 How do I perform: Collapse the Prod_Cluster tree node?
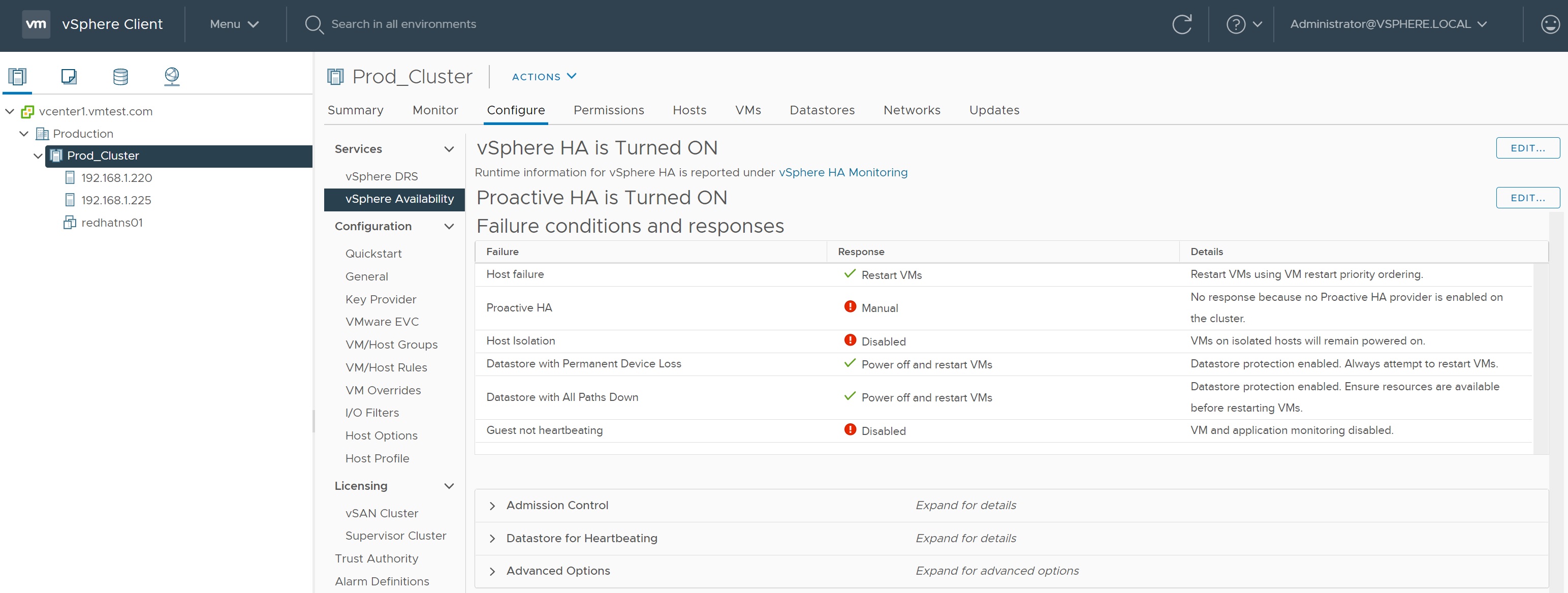coord(38,157)
